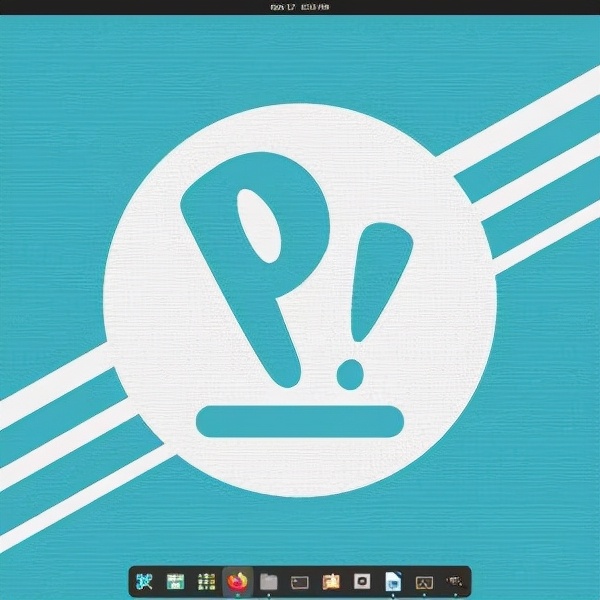Click the left end of the top panel
The width and height of the screenshot is (600, 600).
[10, 7]
